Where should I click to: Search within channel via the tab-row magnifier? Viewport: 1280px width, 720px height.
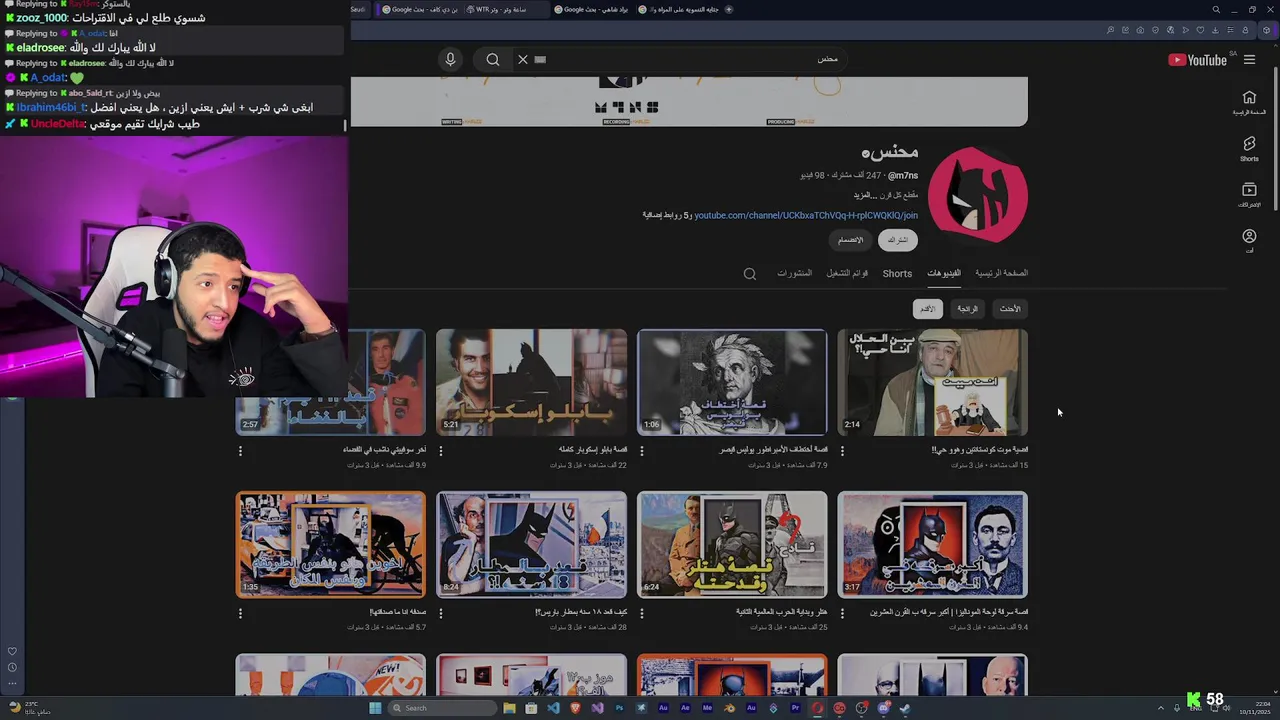pyautogui.click(x=750, y=273)
